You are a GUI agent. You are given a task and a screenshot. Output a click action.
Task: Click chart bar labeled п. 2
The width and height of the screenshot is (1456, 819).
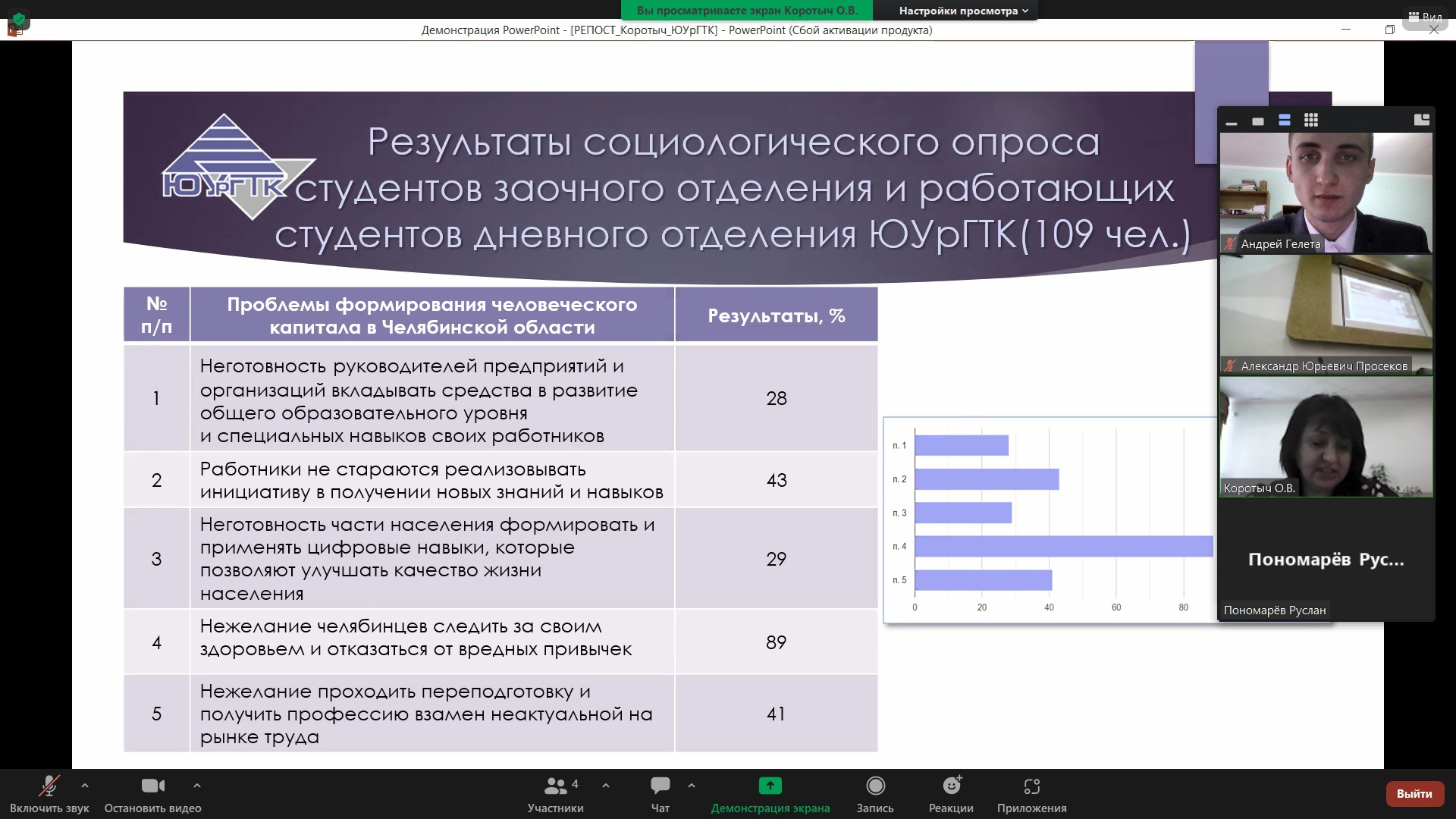click(x=987, y=479)
